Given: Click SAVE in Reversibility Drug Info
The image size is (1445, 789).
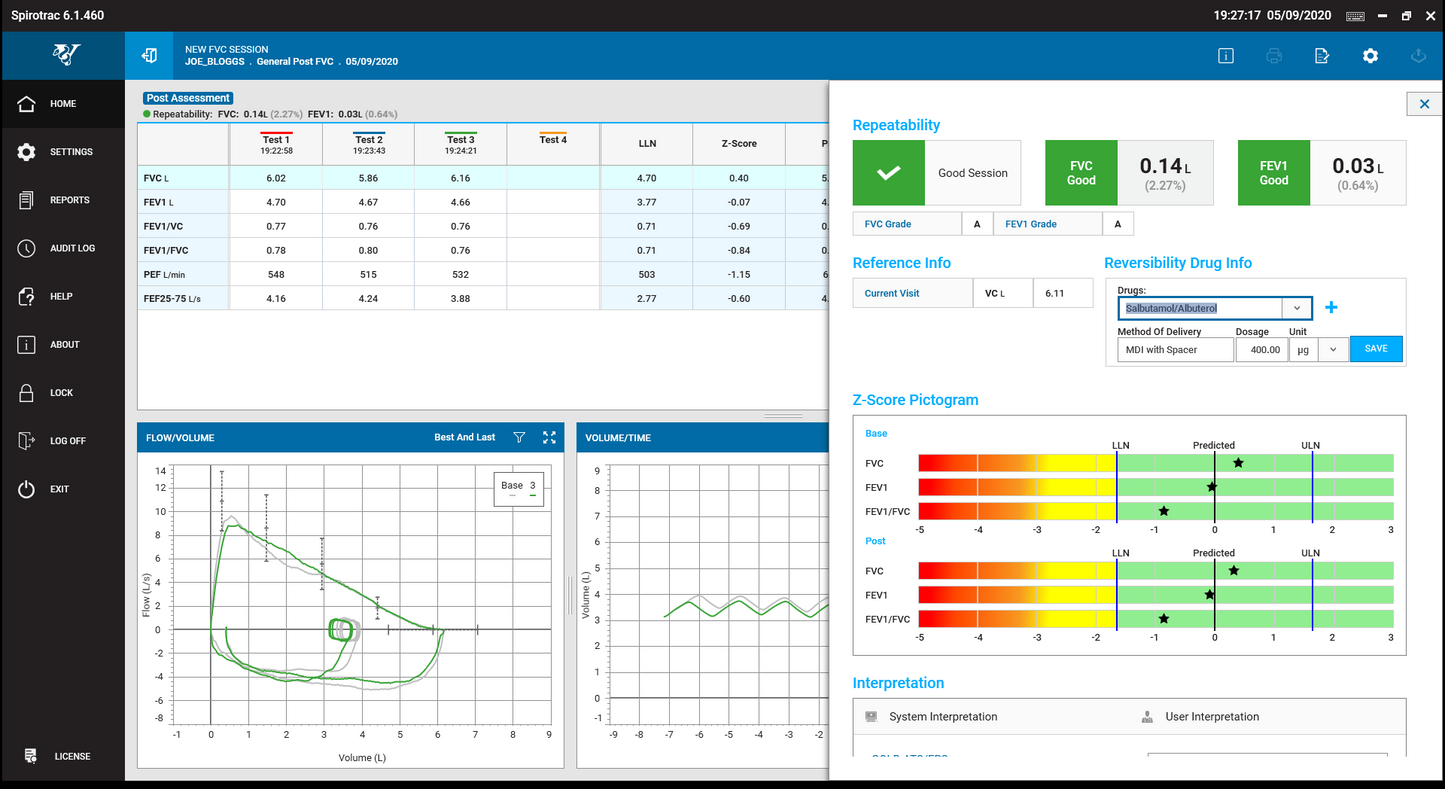Looking at the screenshot, I should pos(1376,348).
